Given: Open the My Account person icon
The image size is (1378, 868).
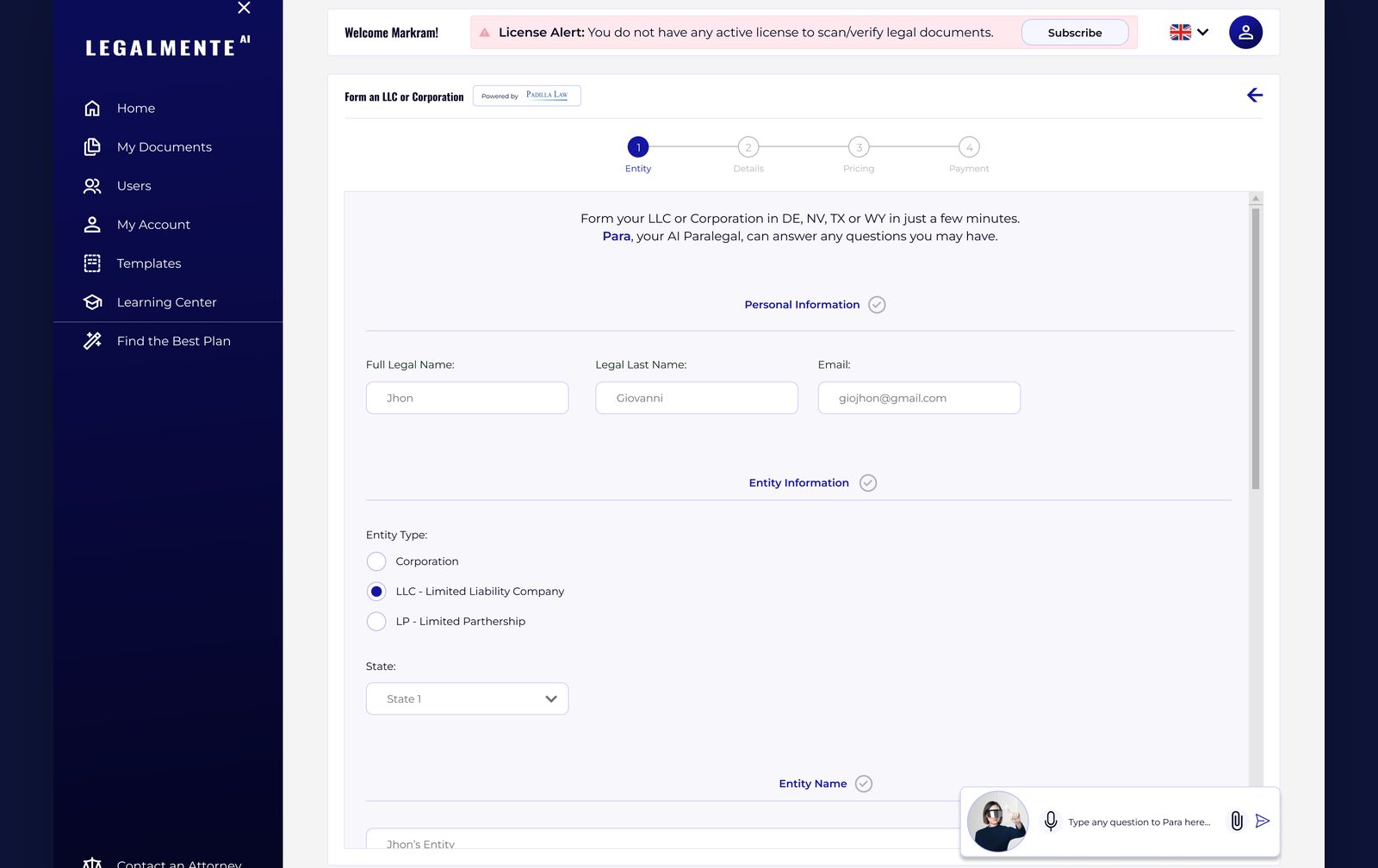Looking at the screenshot, I should pyautogui.click(x=92, y=225).
